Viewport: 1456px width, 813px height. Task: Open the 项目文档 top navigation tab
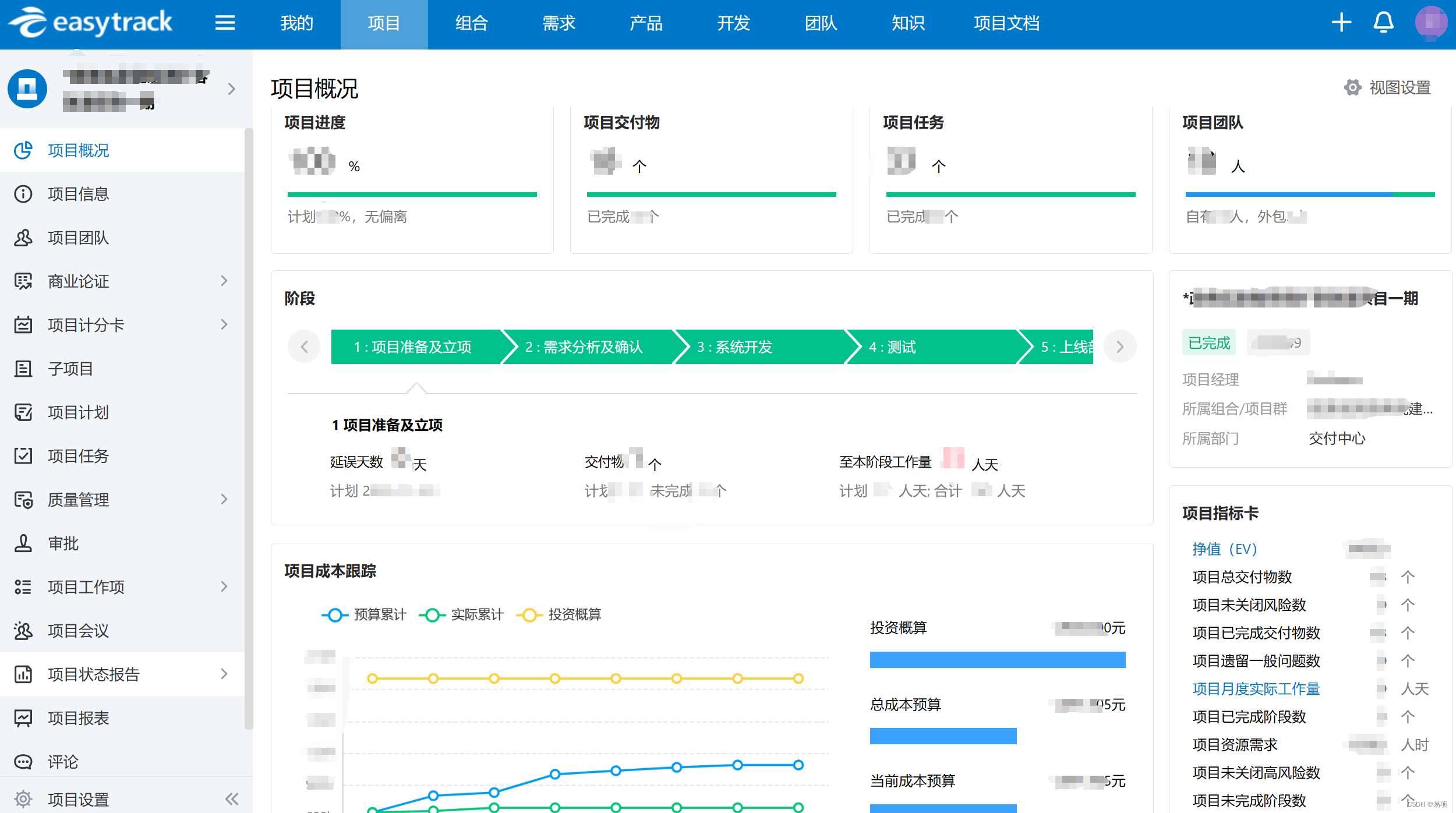tap(1006, 23)
